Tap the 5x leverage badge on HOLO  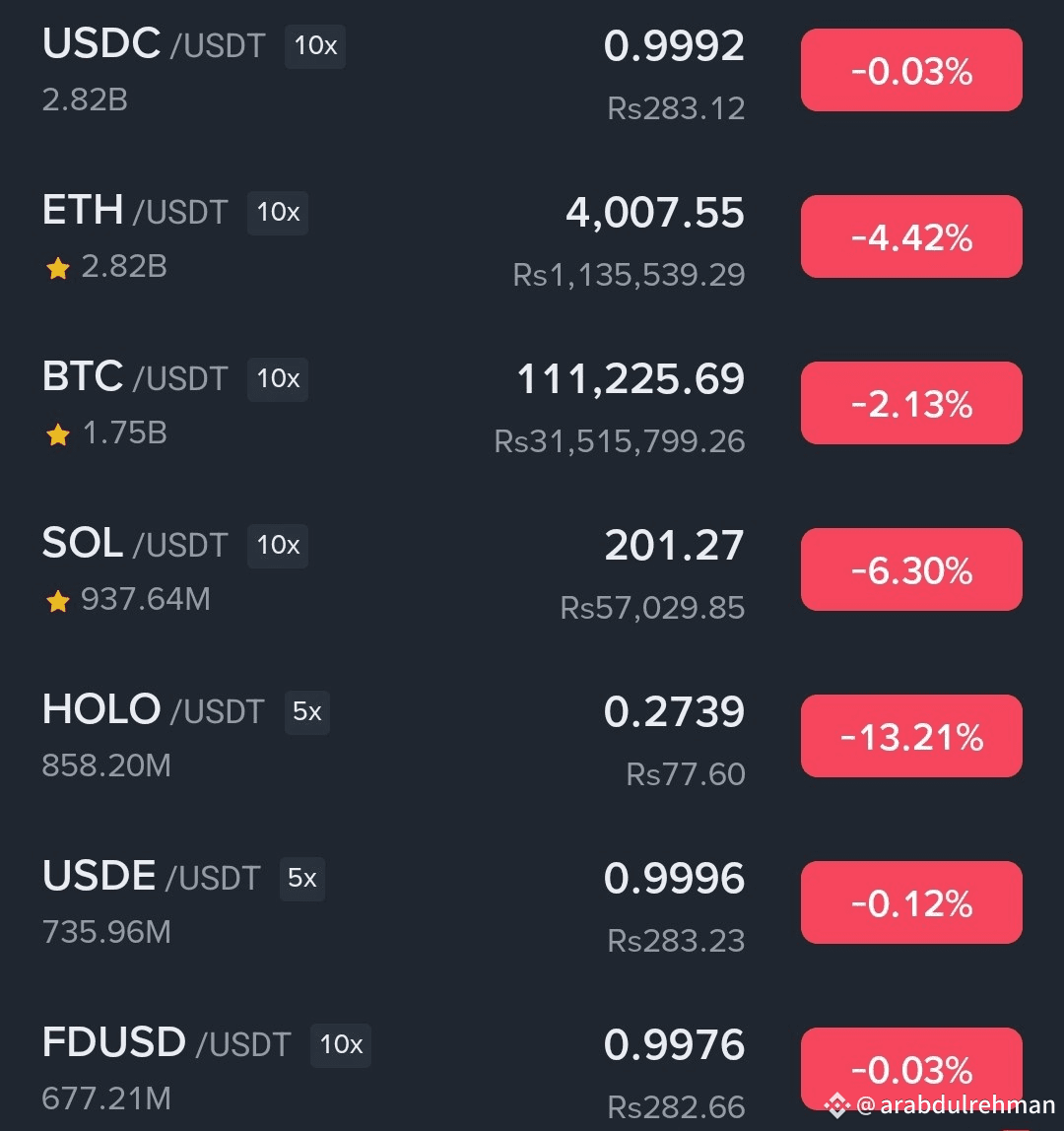[307, 712]
